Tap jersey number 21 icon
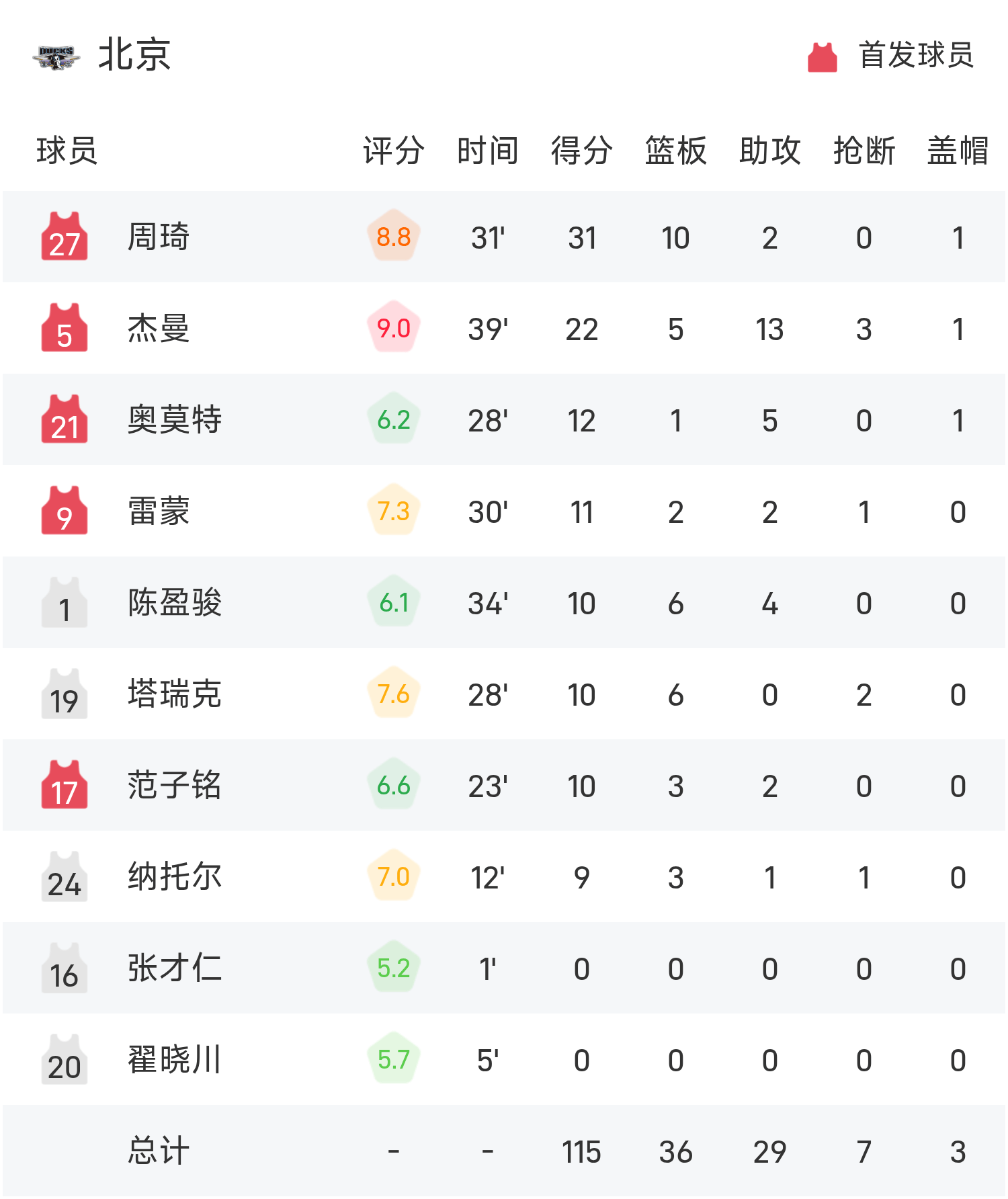This screenshot has height=1199, width=1008. tap(65, 419)
